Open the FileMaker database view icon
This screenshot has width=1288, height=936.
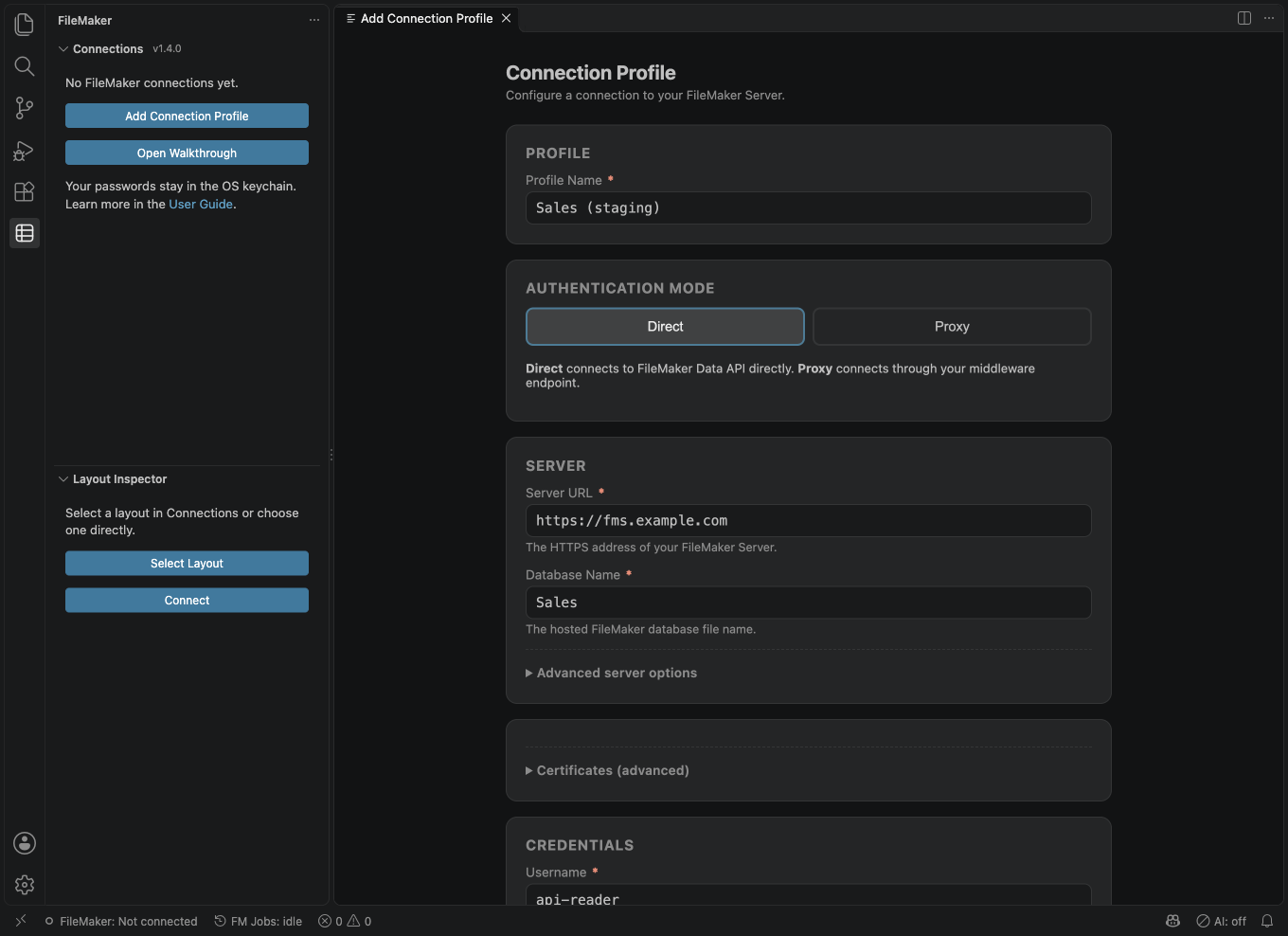coord(25,233)
